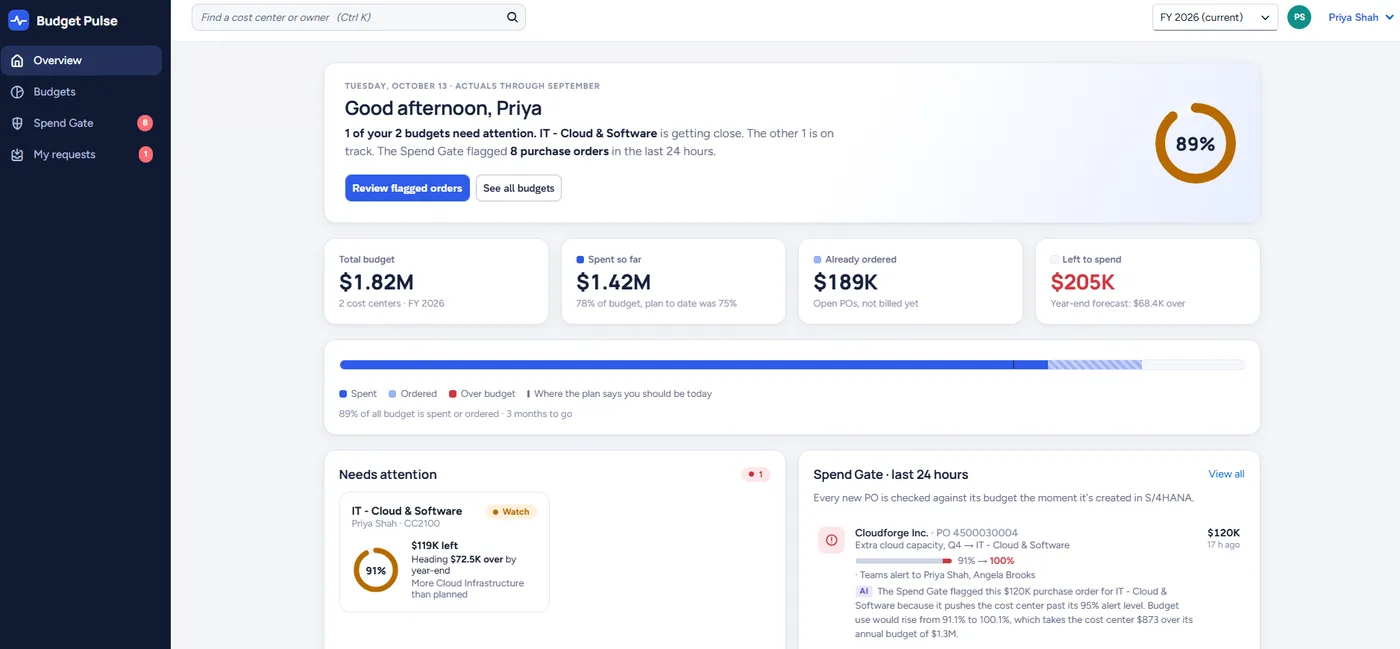Screen dimensions: 1400x649
Task: Click the Cloudforge 91% to 100% bar
Action: click(904, 561)
